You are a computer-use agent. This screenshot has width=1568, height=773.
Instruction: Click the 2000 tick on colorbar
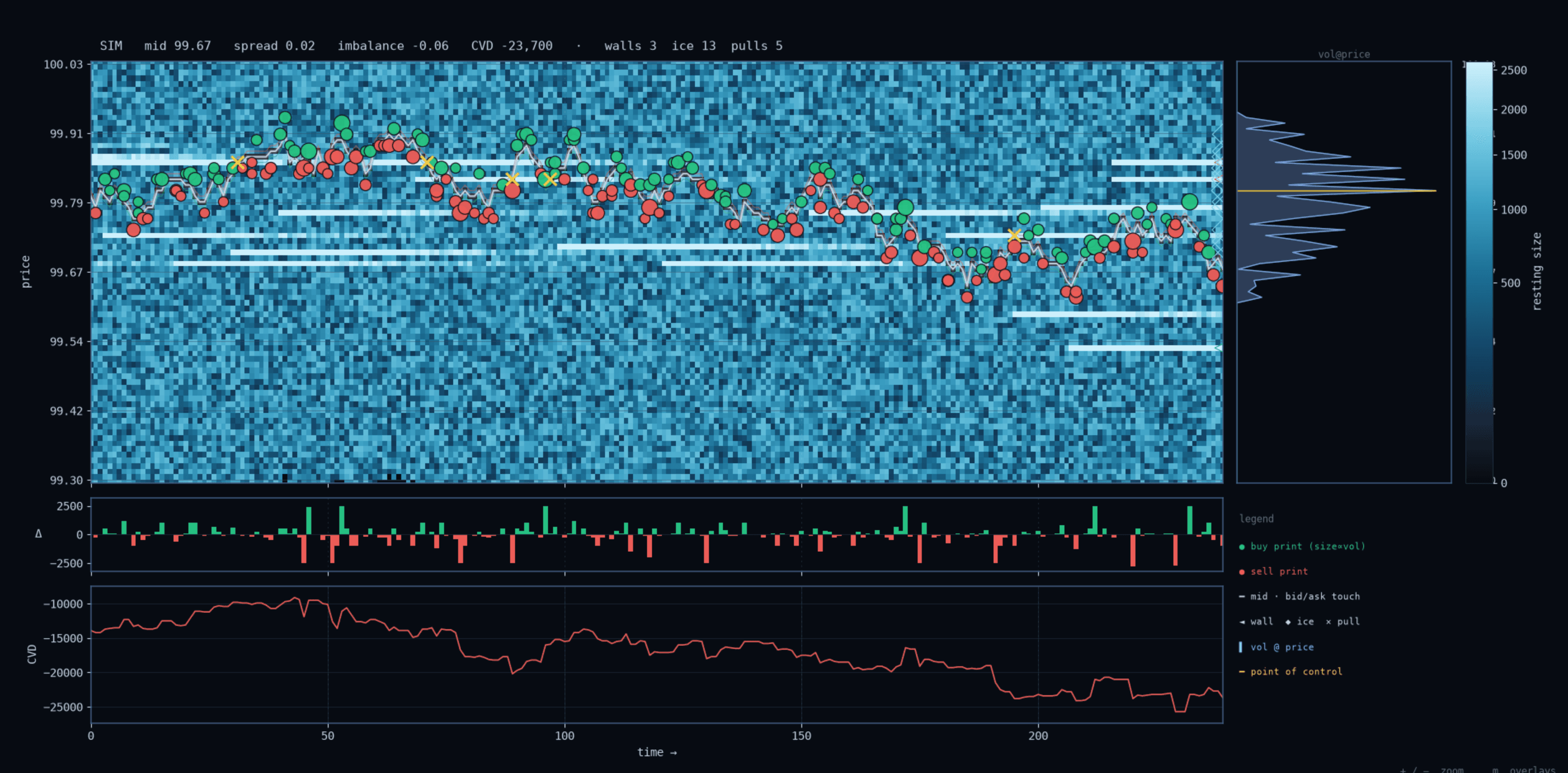click(x=1514, y=109)
